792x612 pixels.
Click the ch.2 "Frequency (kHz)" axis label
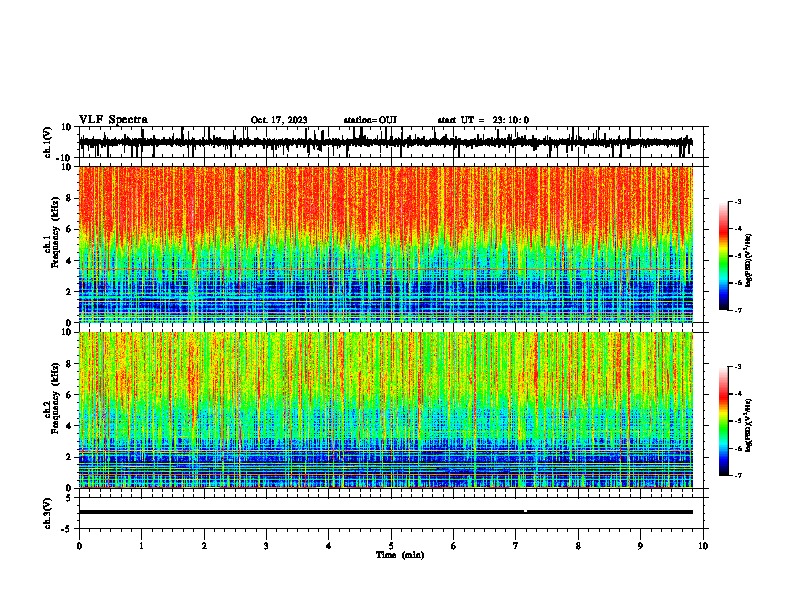tap(55, 398)
